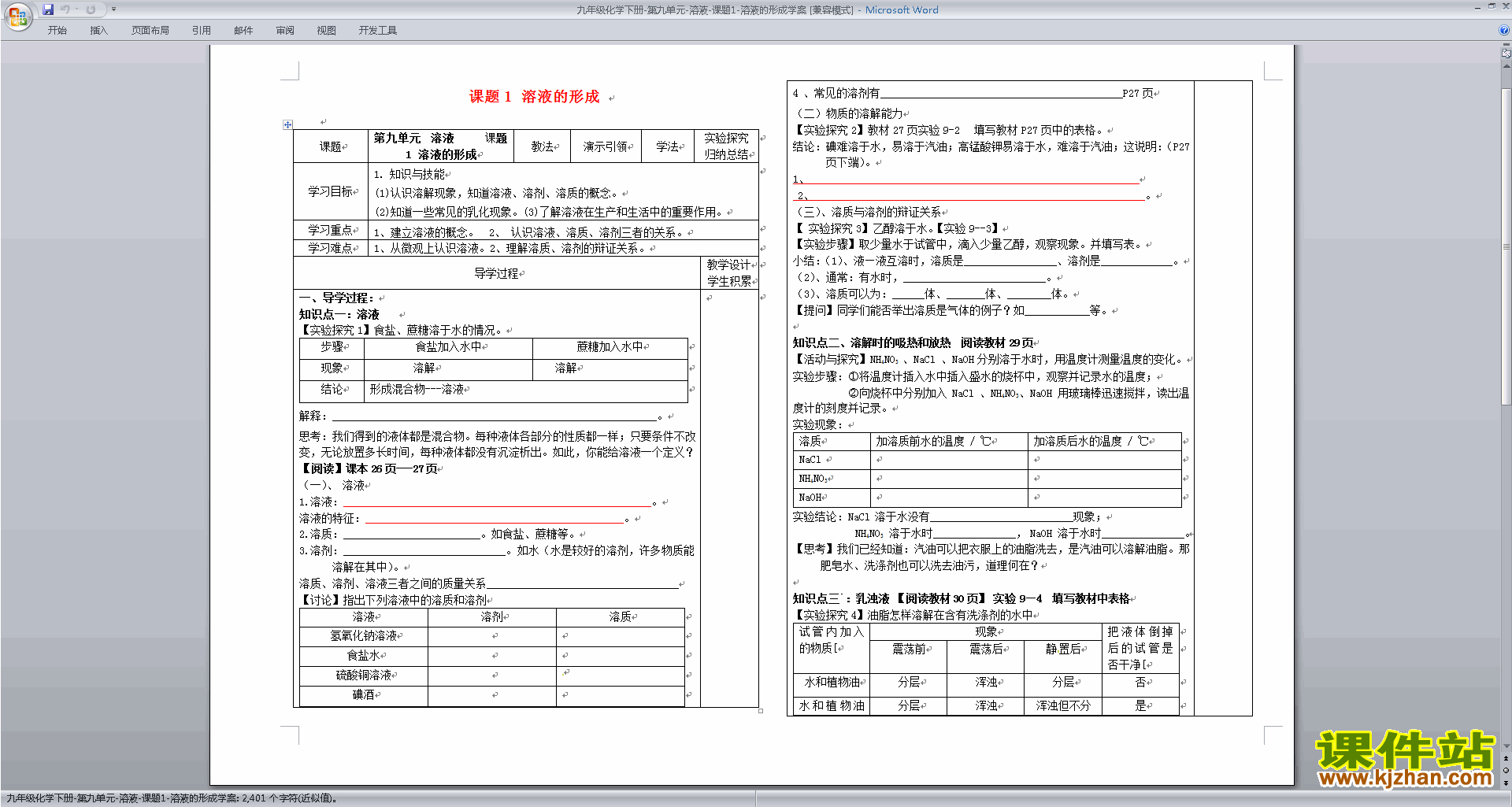Viewport: 1512px width, 807px height.
Task: Open the 审阅 ribbon tab
Action: click(285, 31)
